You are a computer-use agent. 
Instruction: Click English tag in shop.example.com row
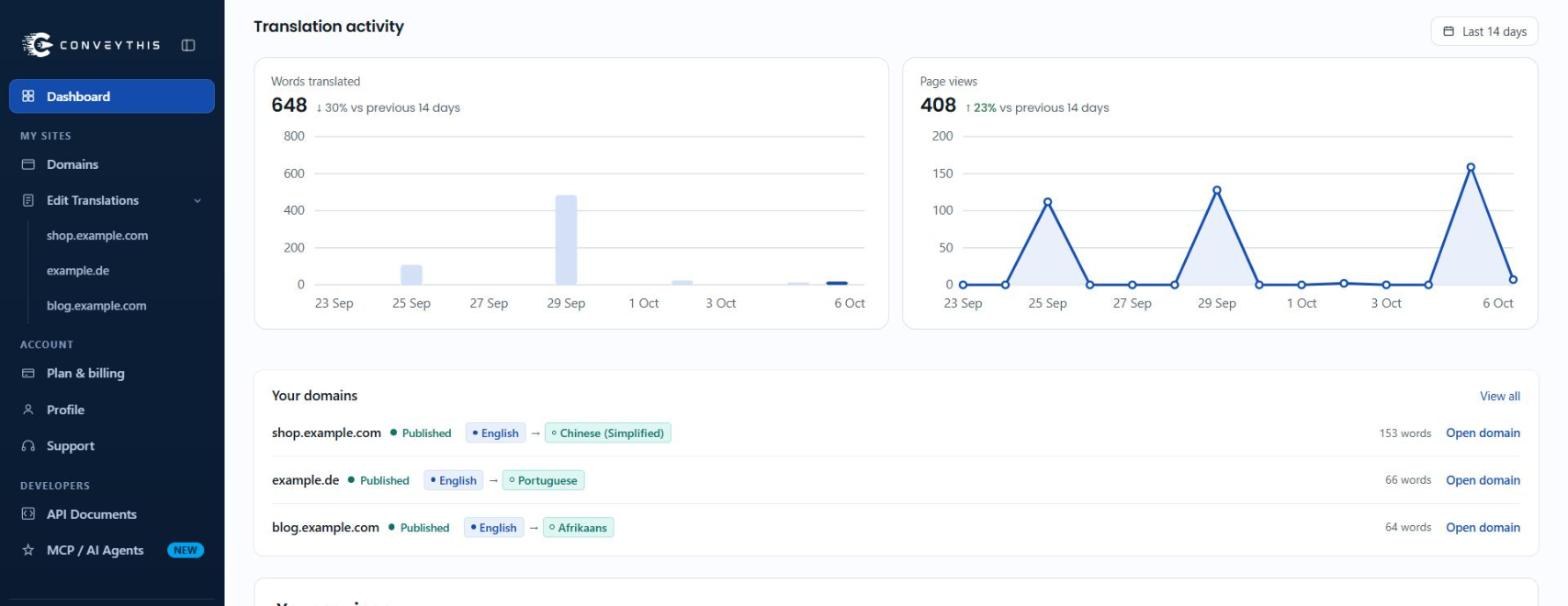pos(495,433)
